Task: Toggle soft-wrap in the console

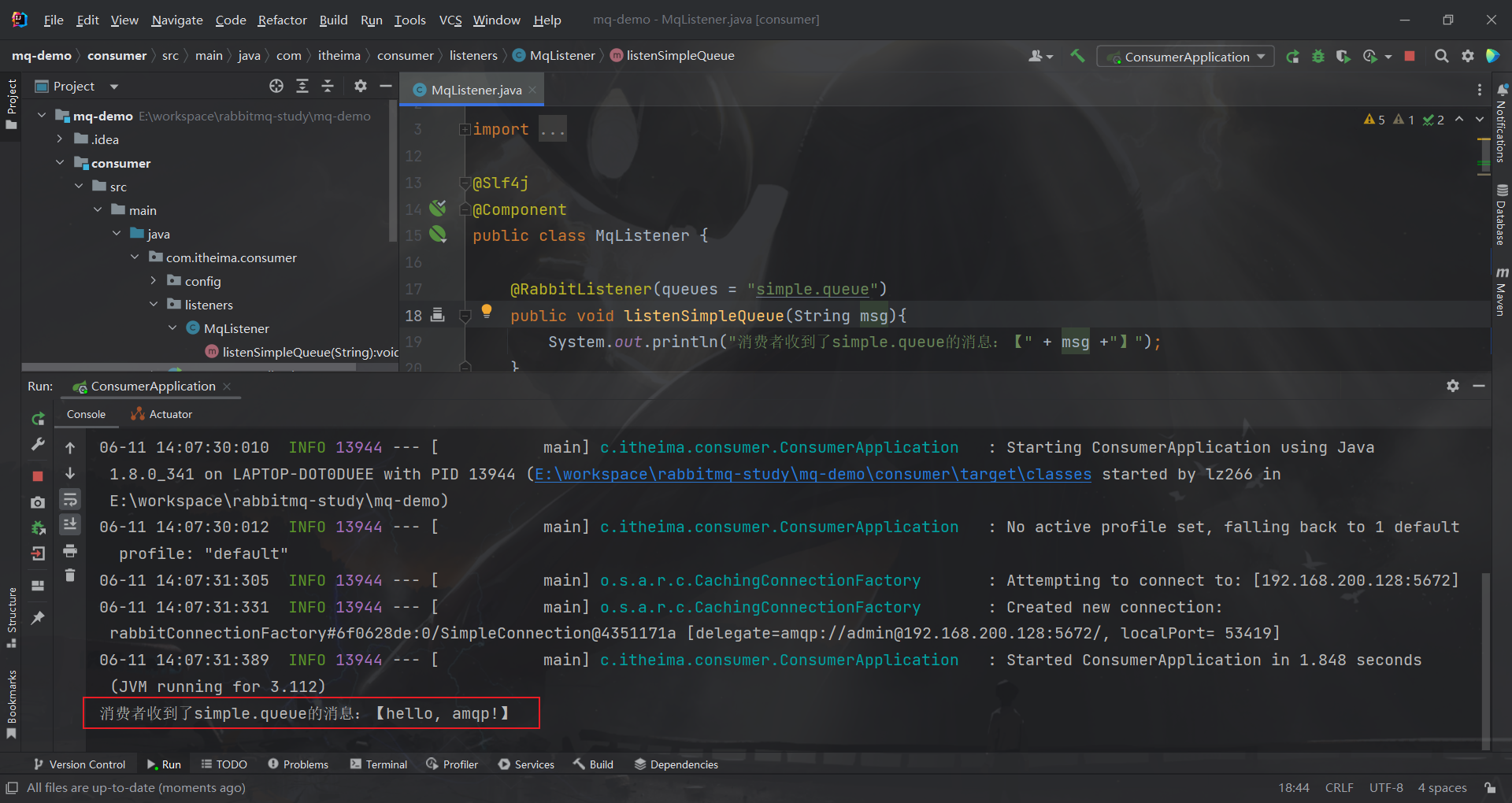Action: click(70, 499)
